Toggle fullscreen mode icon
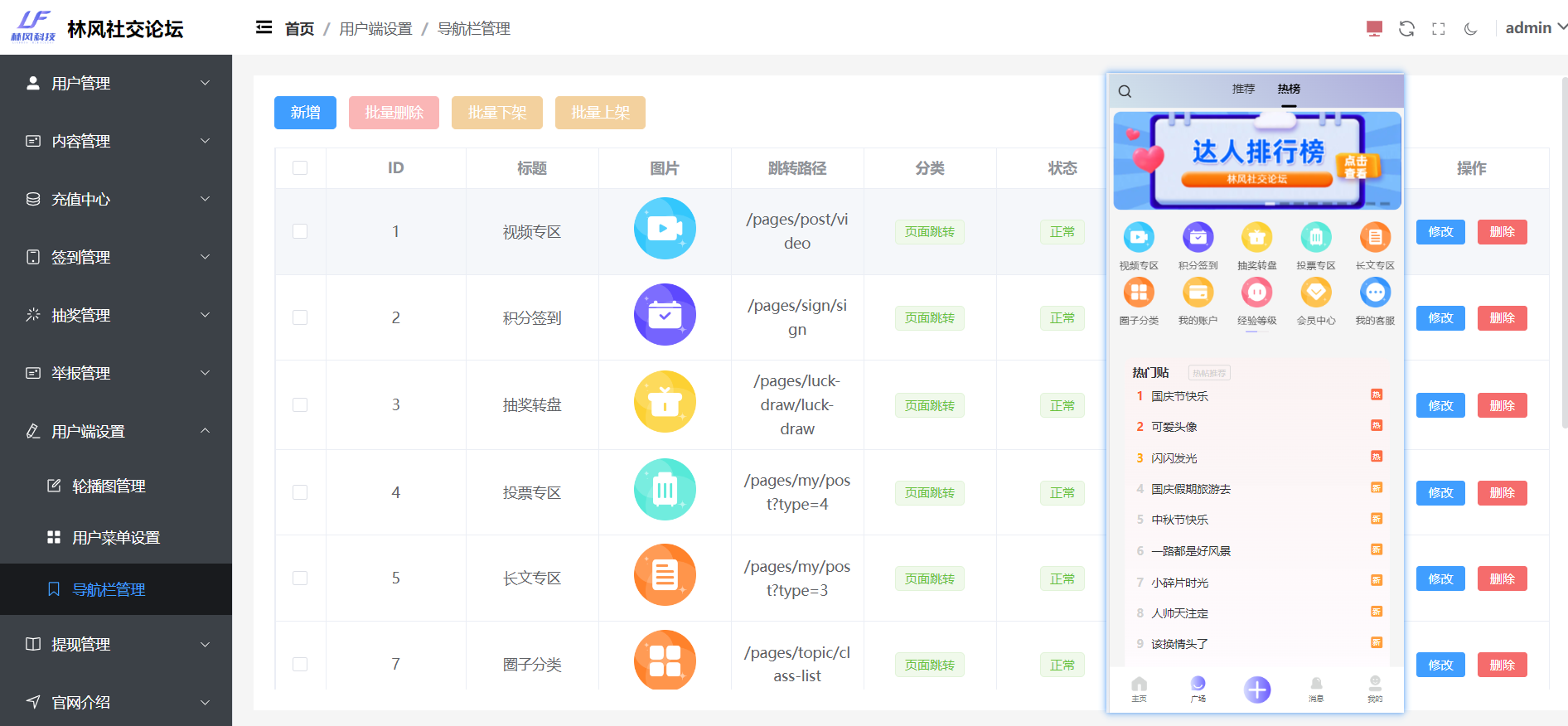Image resolution: width=1568 pixels, height=726 pixels. tap(1439, 29)
